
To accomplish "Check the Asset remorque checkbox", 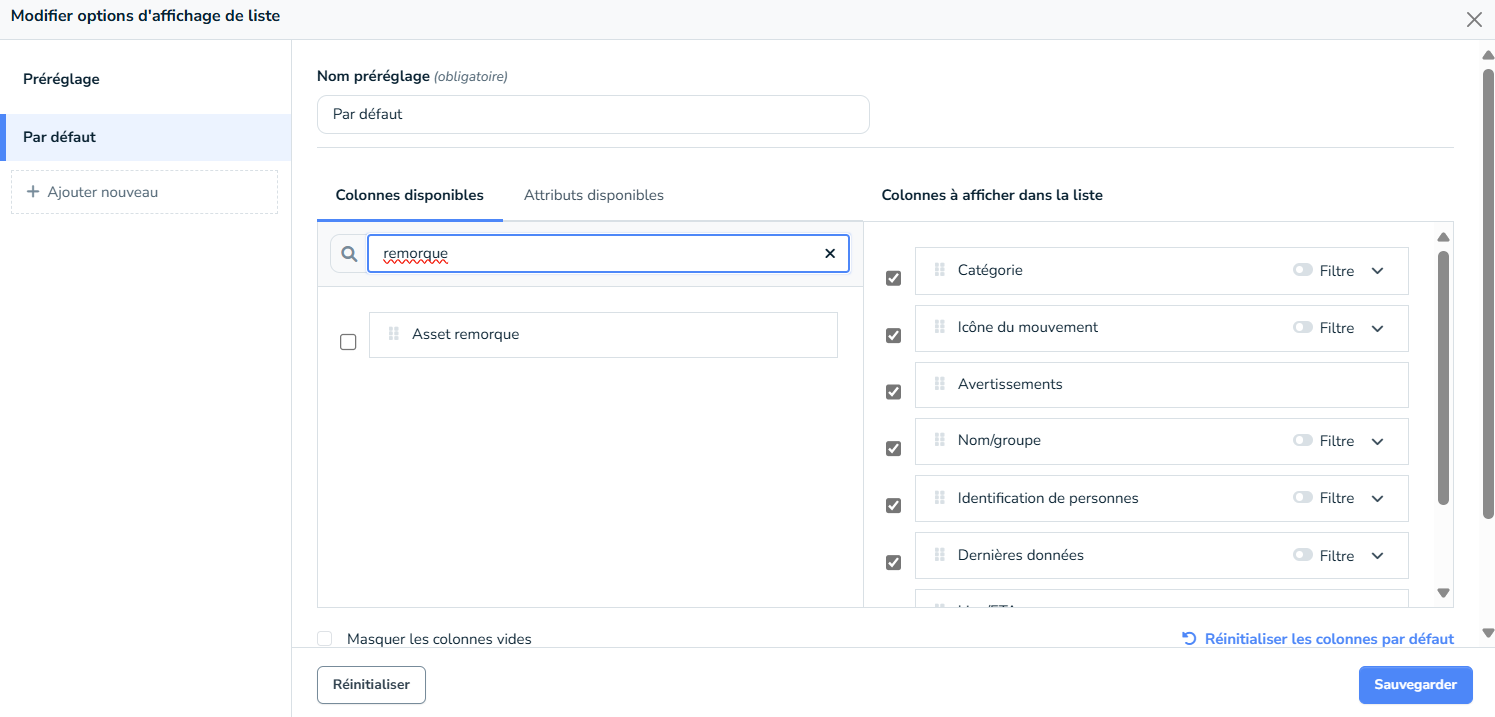I will point(348,342).
